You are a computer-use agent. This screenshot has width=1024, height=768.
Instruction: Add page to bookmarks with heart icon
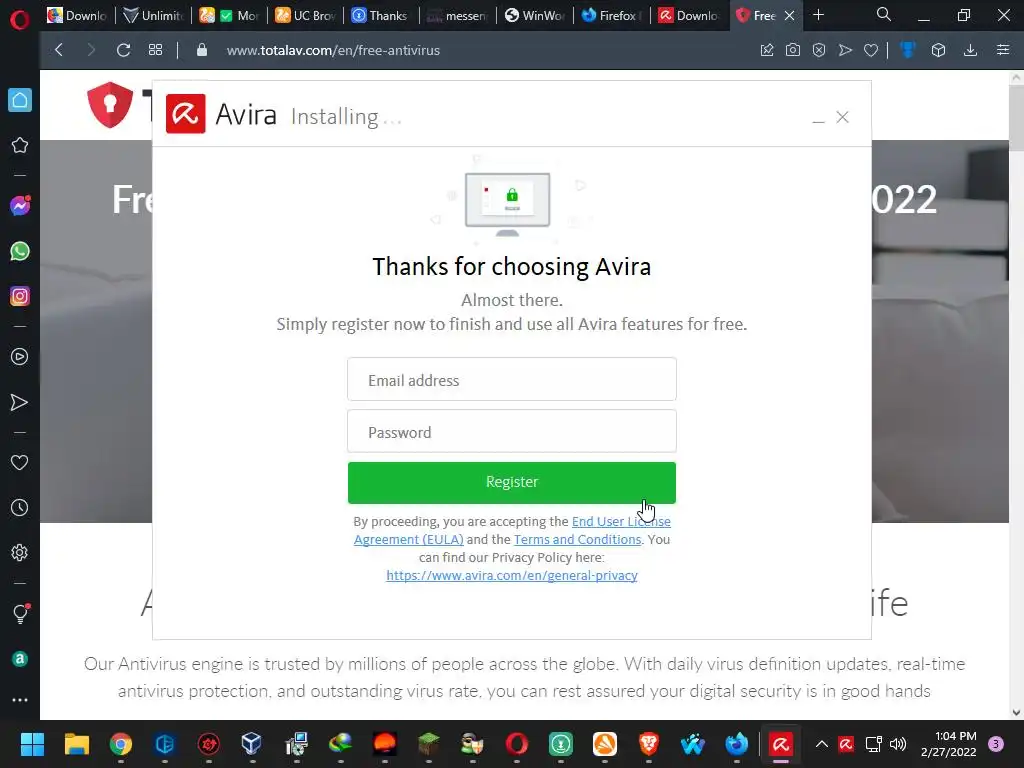click(871, 50)
